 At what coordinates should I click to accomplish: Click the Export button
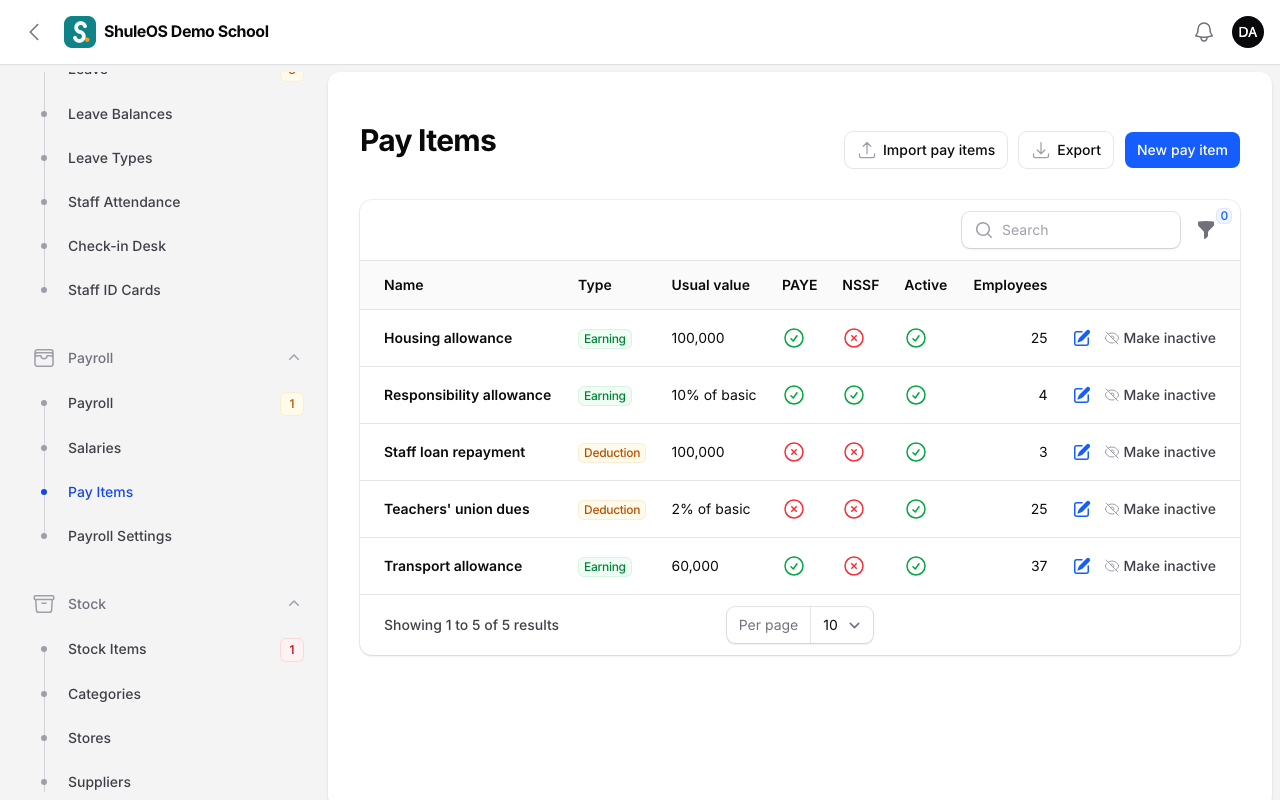(x=1066, y=150)
